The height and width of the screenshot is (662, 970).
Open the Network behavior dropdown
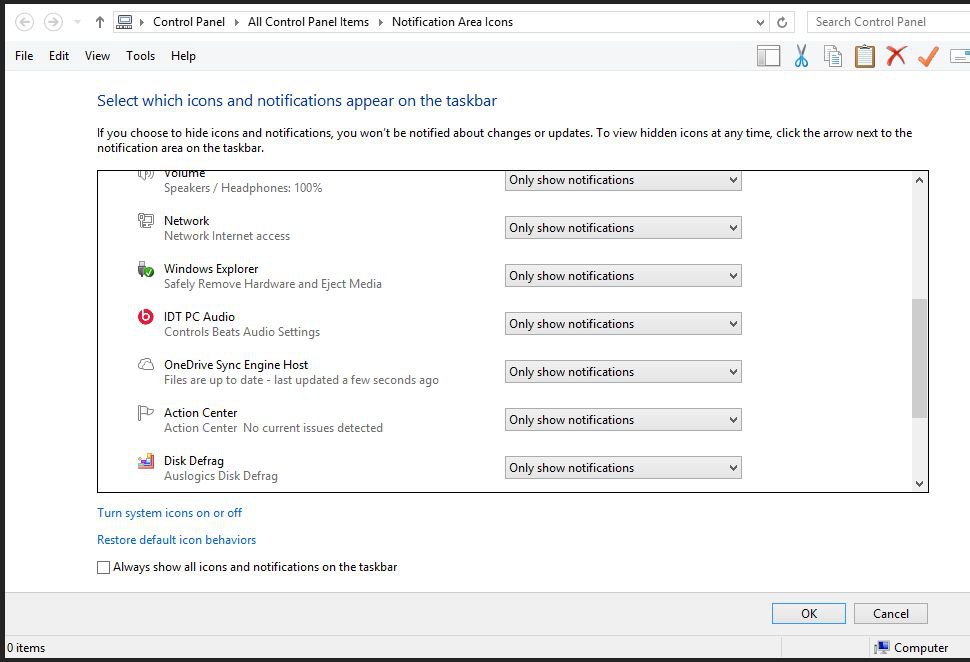point(623,228)
